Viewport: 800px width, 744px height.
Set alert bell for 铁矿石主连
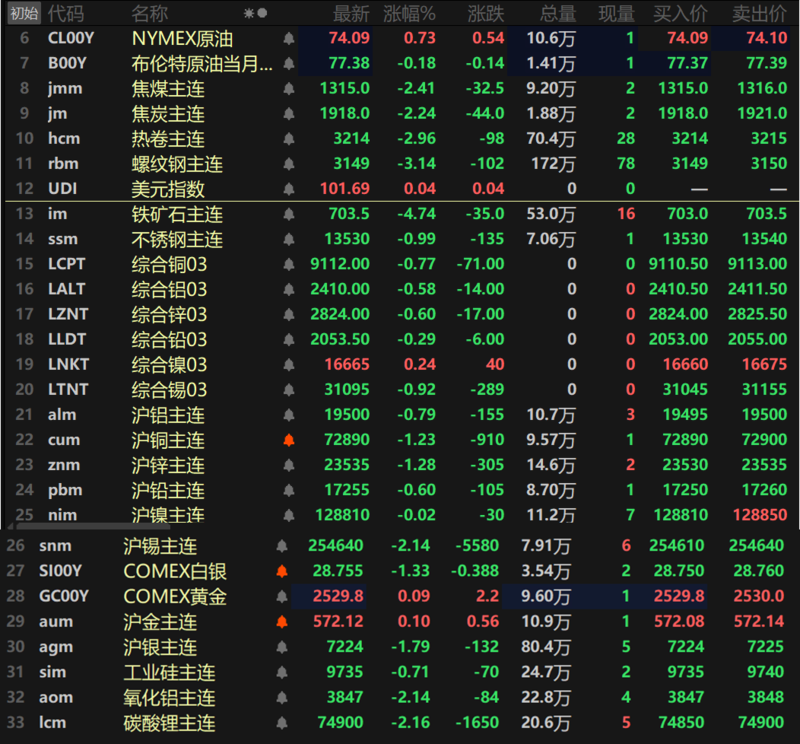tap(289, 214)
